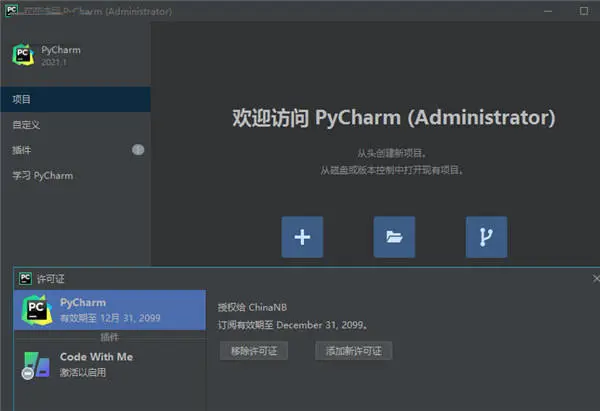Select the PyCharm license entry valid until 2099

108,309
